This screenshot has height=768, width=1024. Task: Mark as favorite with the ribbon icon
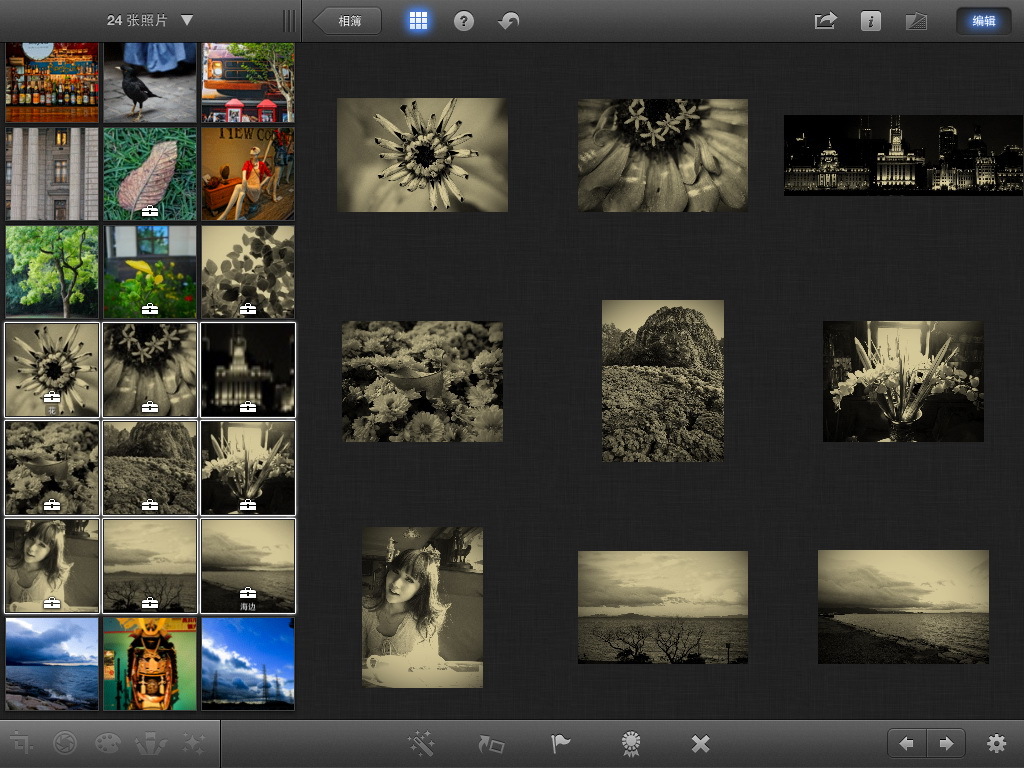(630, 743)
